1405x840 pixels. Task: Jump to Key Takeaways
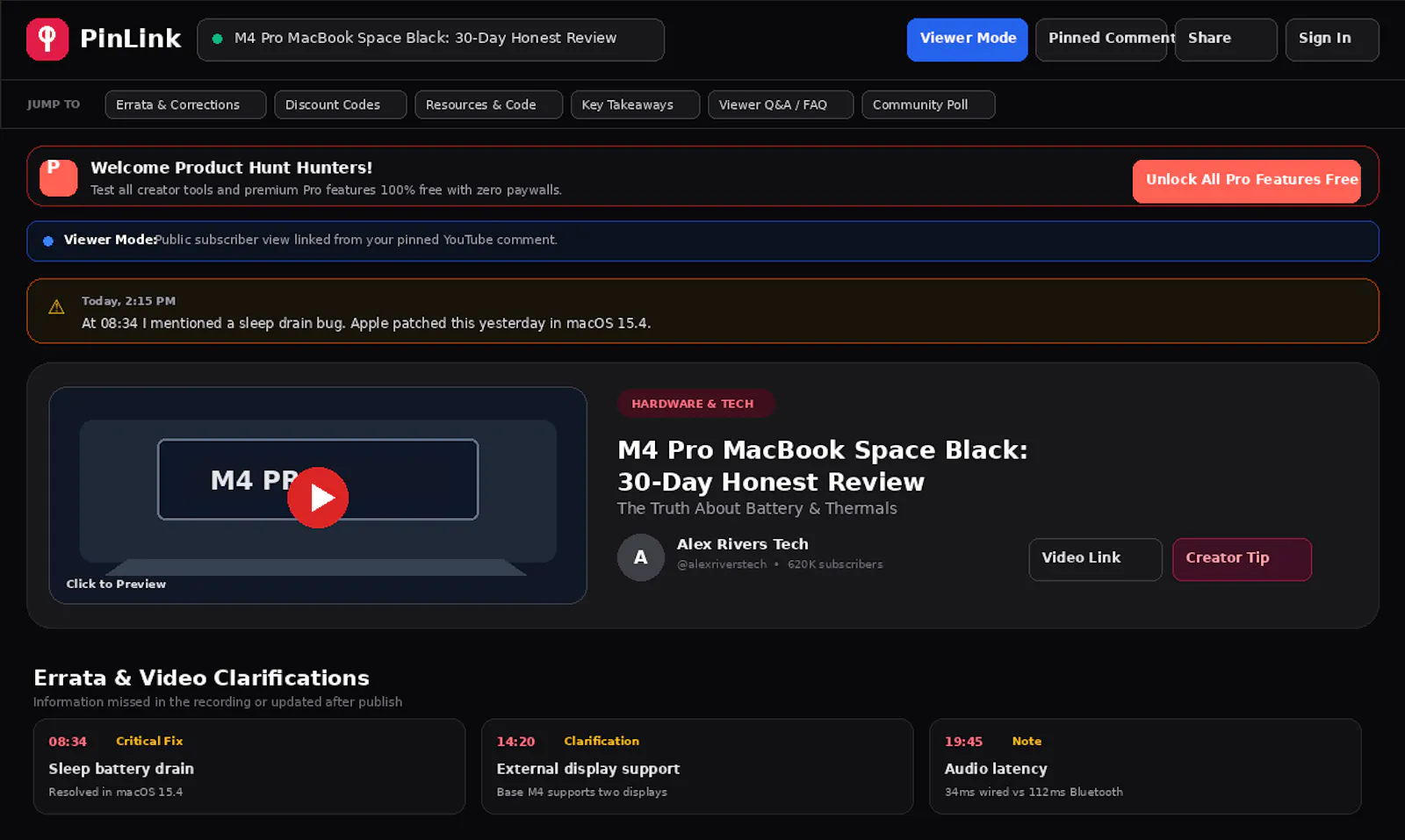click(x=636, y=104)
